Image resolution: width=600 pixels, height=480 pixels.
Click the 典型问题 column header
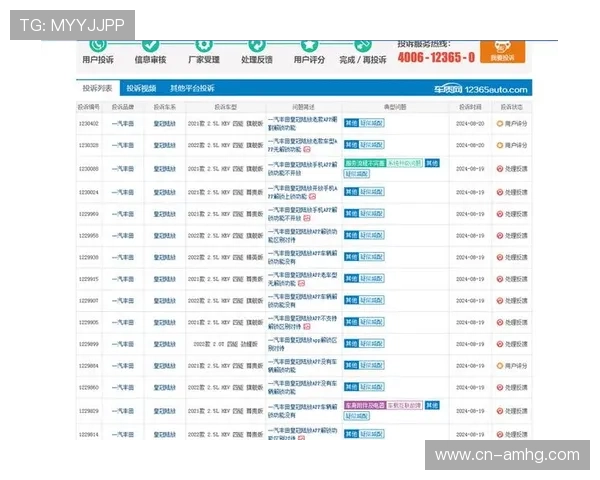[x=395, y=107]
